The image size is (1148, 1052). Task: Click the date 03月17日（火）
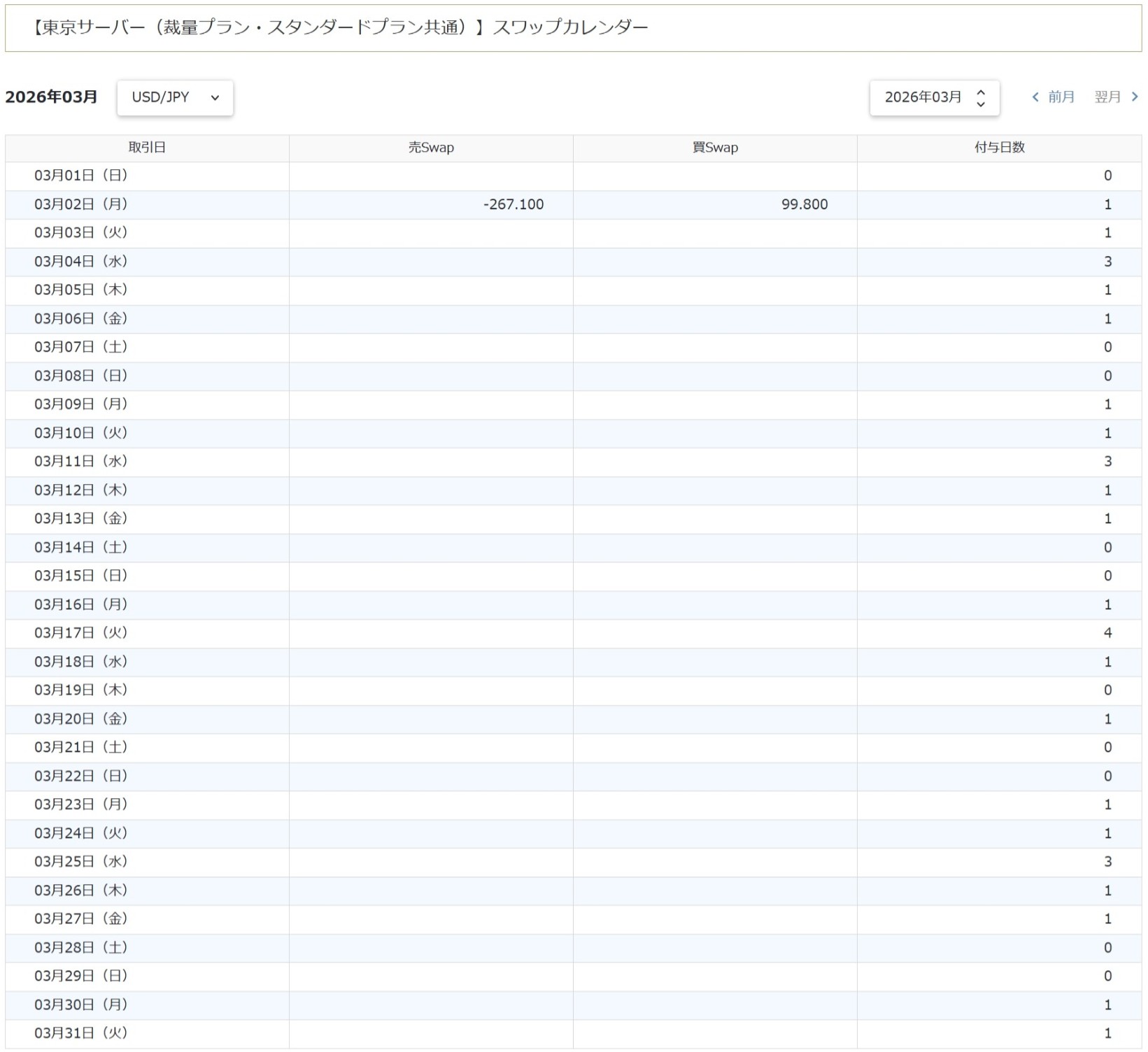(x=81, y=633)
